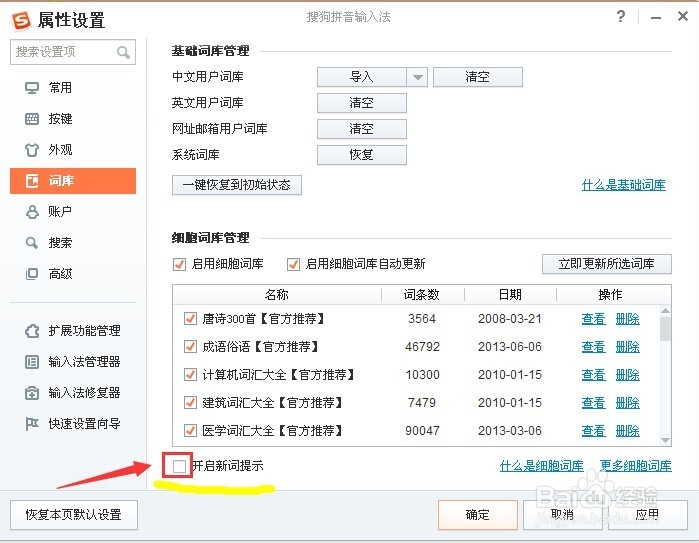Click the repair kit icon beside 输入法修复器
699x543 pixels.
[x=32, y=393]
